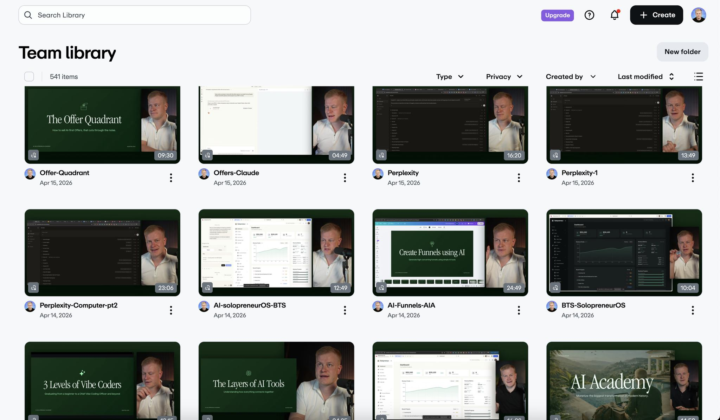
Task: Tick the select-all items checkbox
Action: pyautogui.click(x=29, y=77)
